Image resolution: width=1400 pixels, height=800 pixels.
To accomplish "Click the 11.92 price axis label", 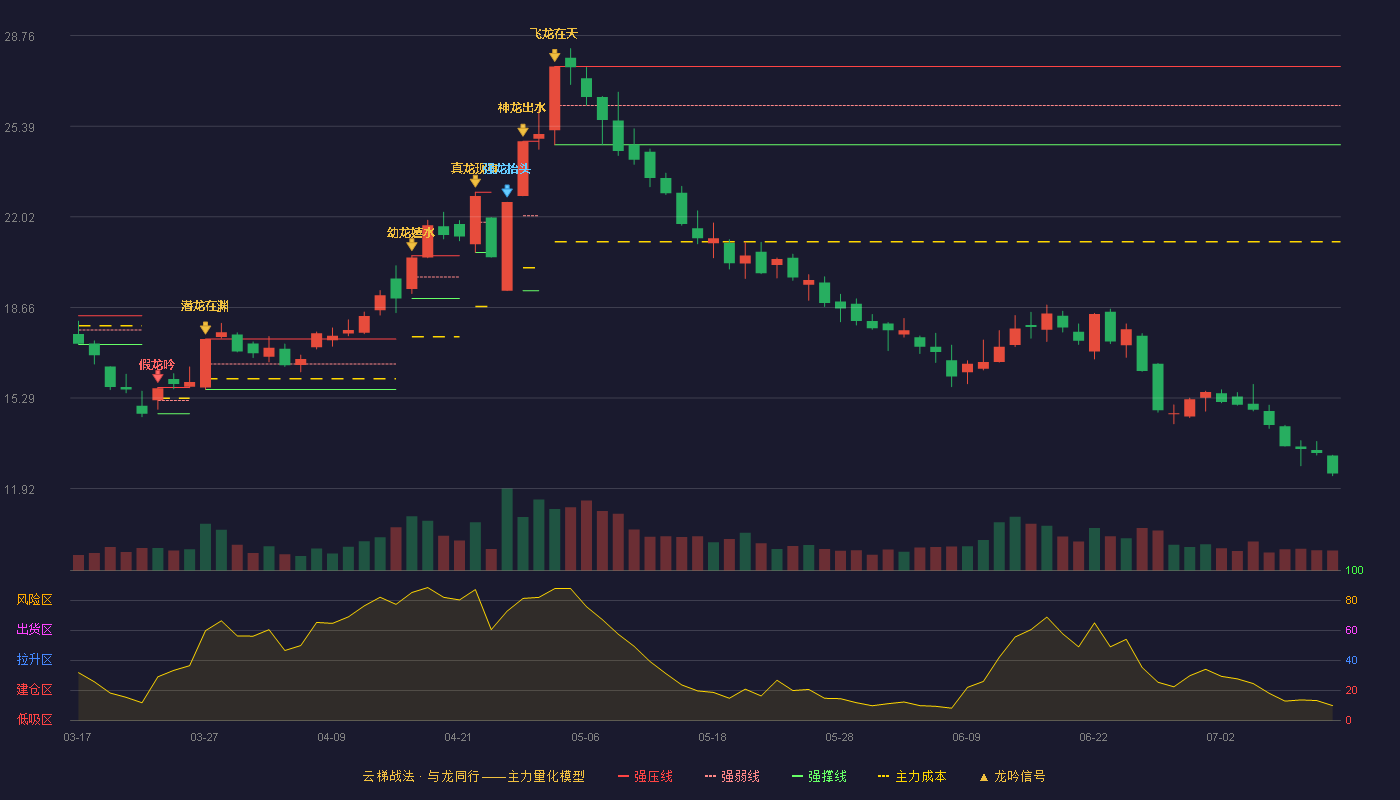I will click(x=20, y=489).
